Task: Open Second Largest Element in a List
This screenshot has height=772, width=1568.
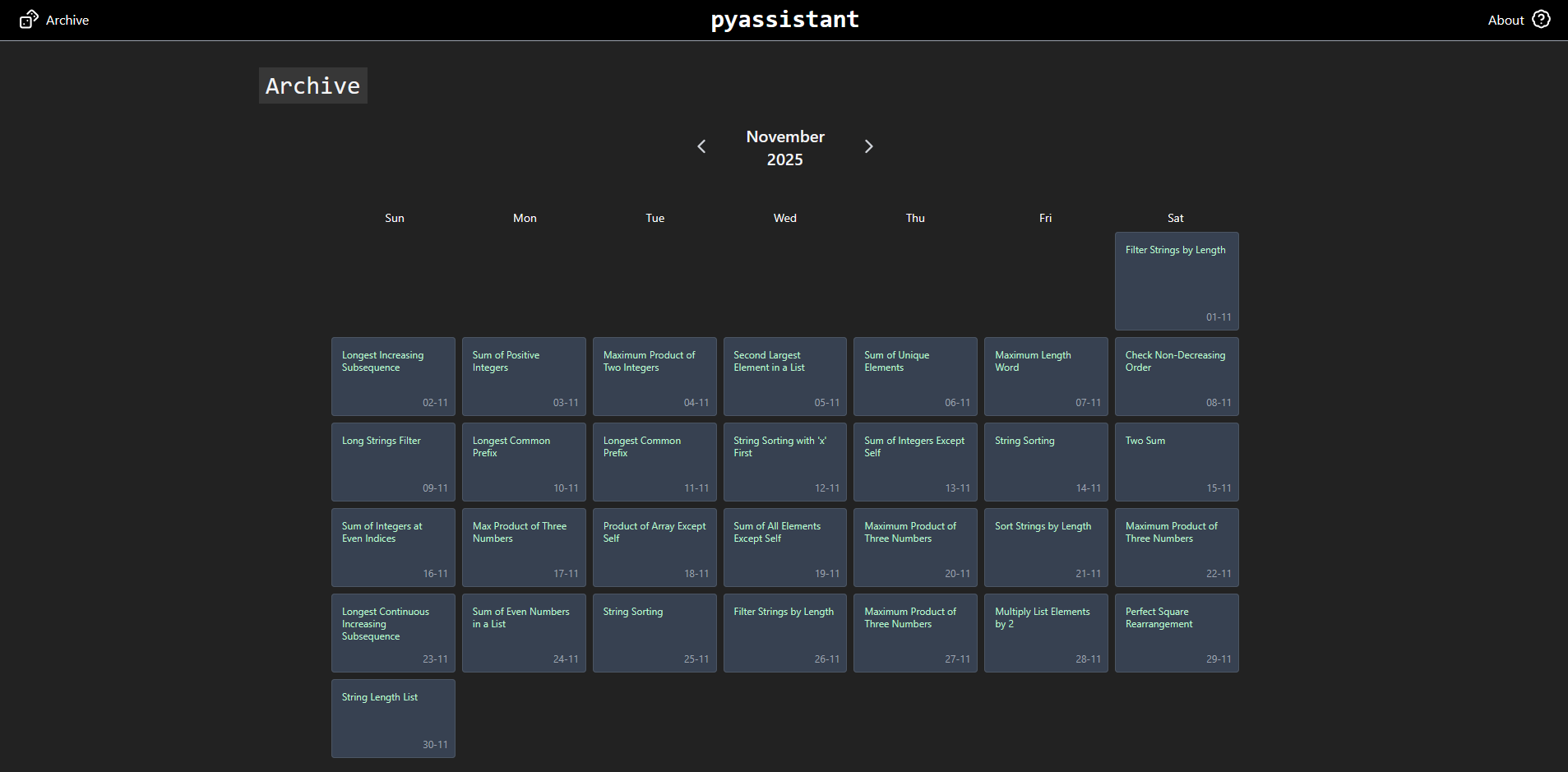Action: coord(785,377)
